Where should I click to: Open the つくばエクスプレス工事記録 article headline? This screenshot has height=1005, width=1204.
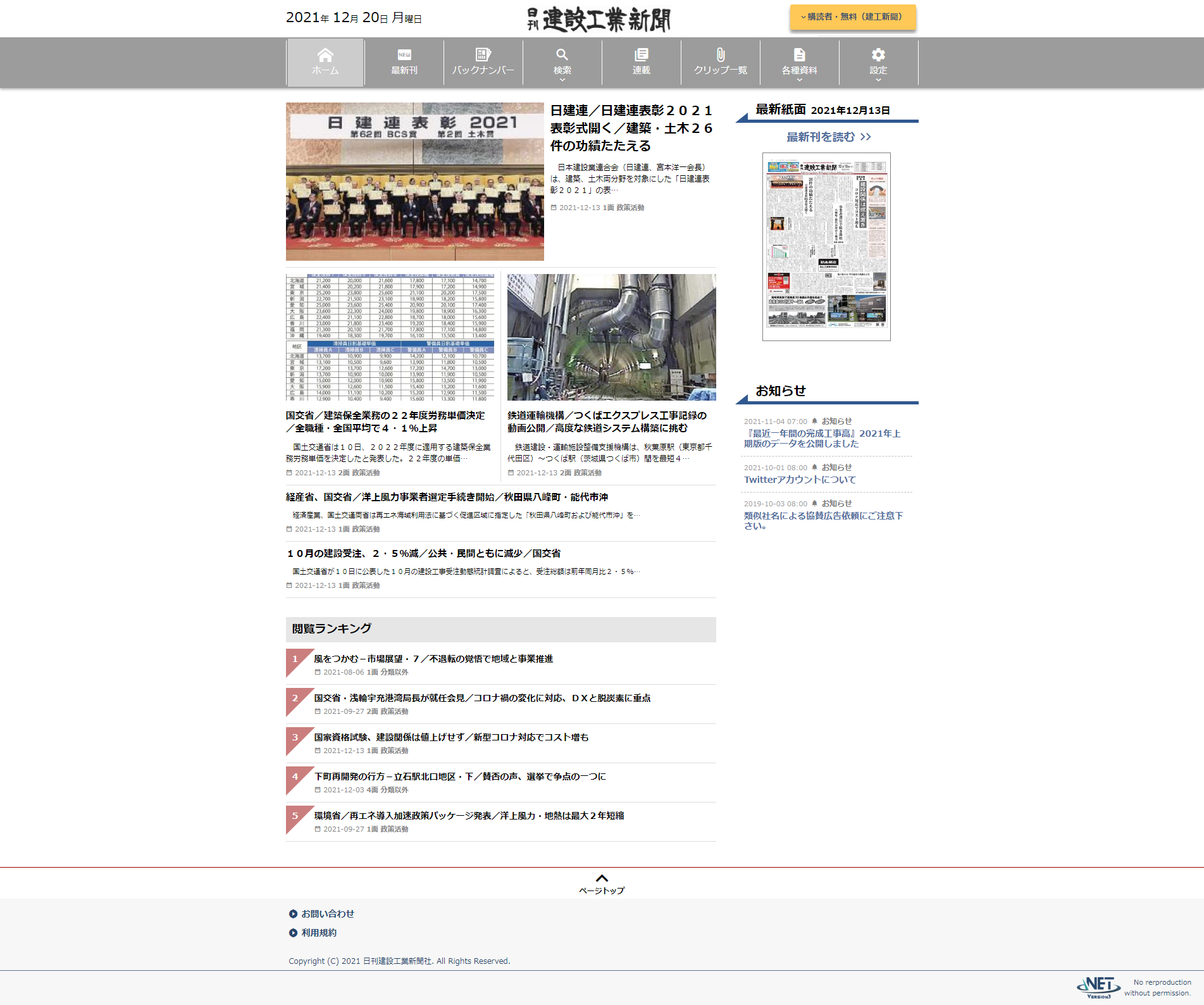tap(607, 421)
